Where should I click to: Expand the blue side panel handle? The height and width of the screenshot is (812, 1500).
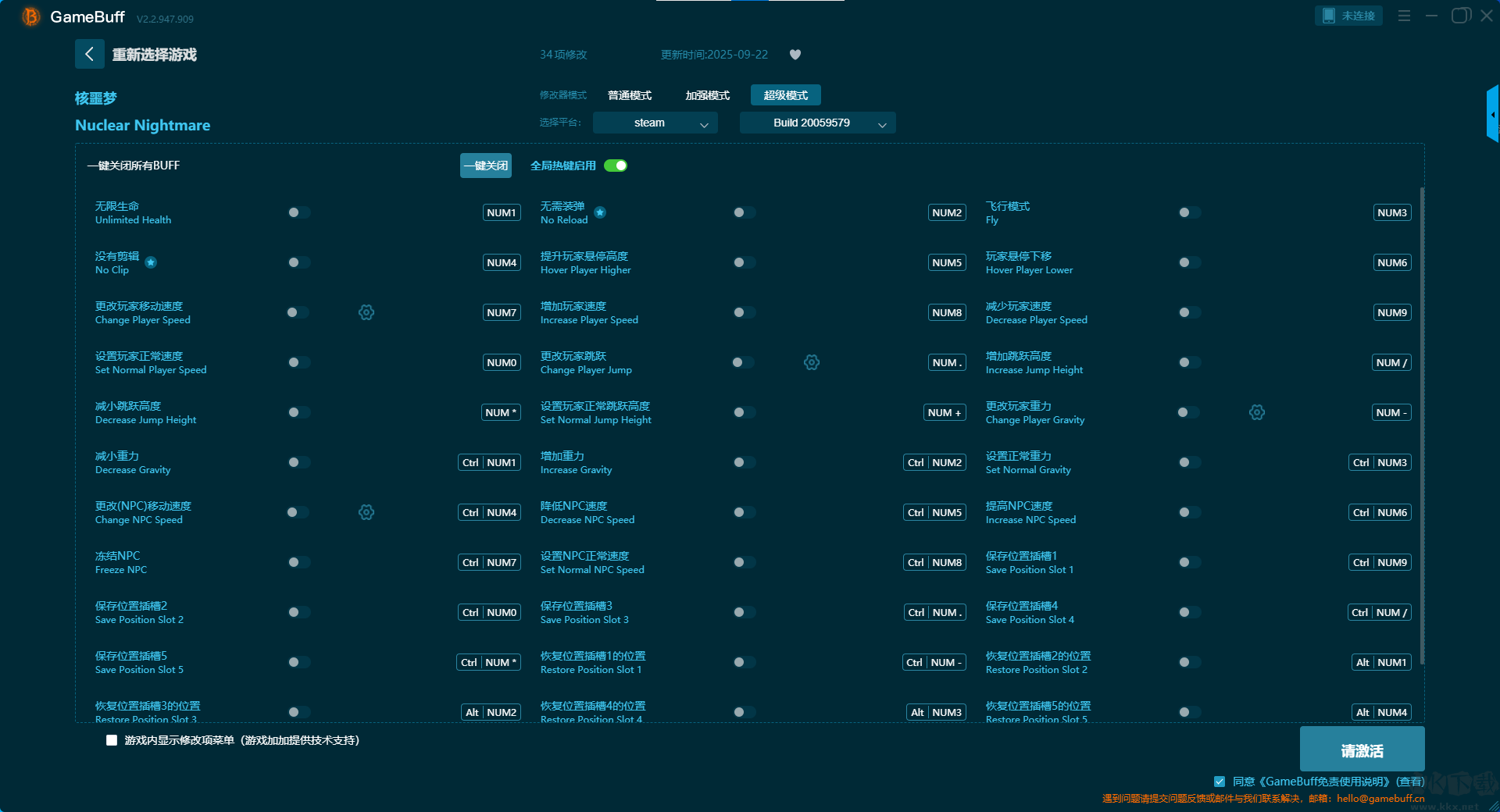[1493, 114]
